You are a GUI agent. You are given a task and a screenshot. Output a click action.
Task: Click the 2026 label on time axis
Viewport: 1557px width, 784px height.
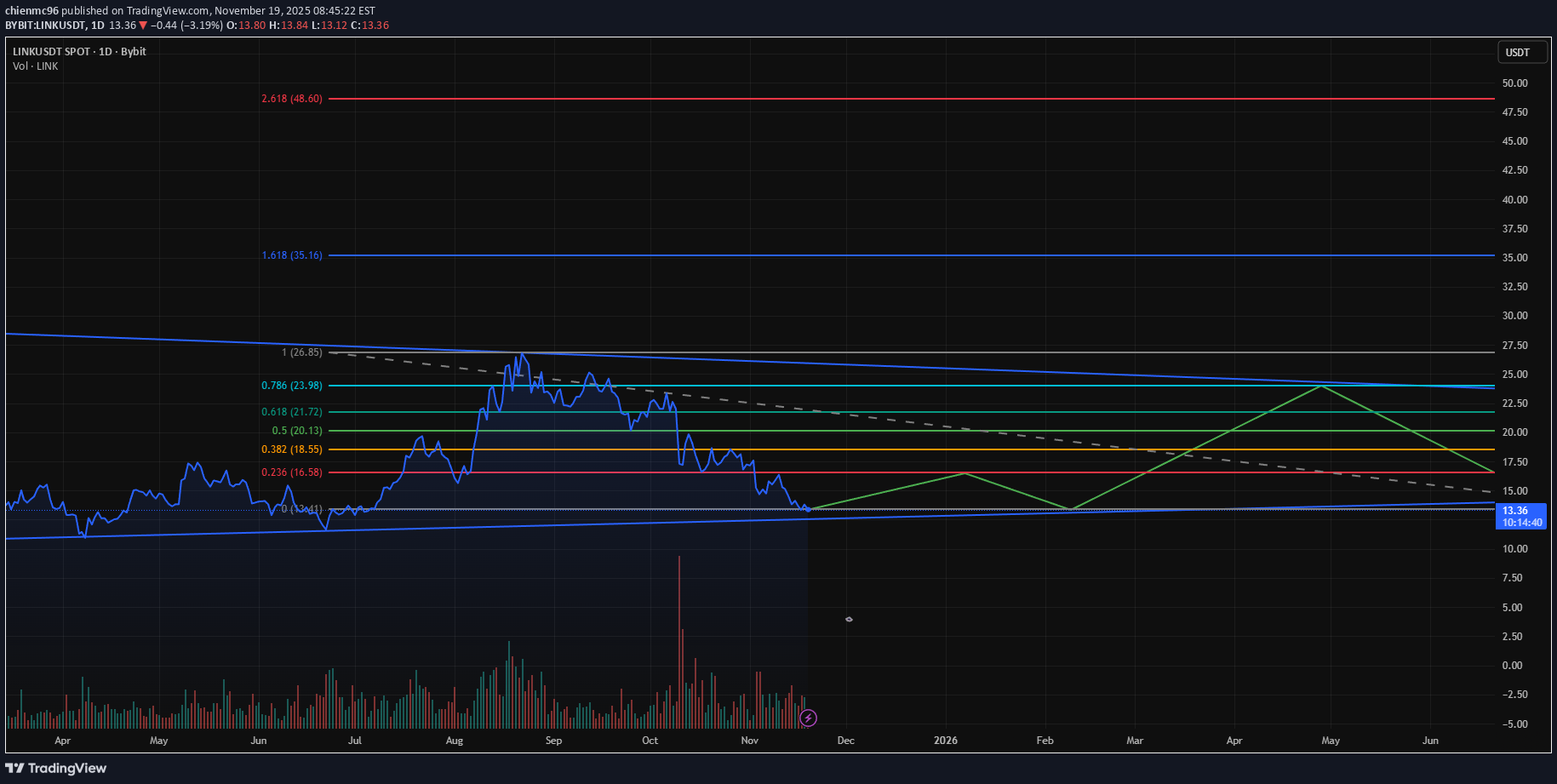945,741
